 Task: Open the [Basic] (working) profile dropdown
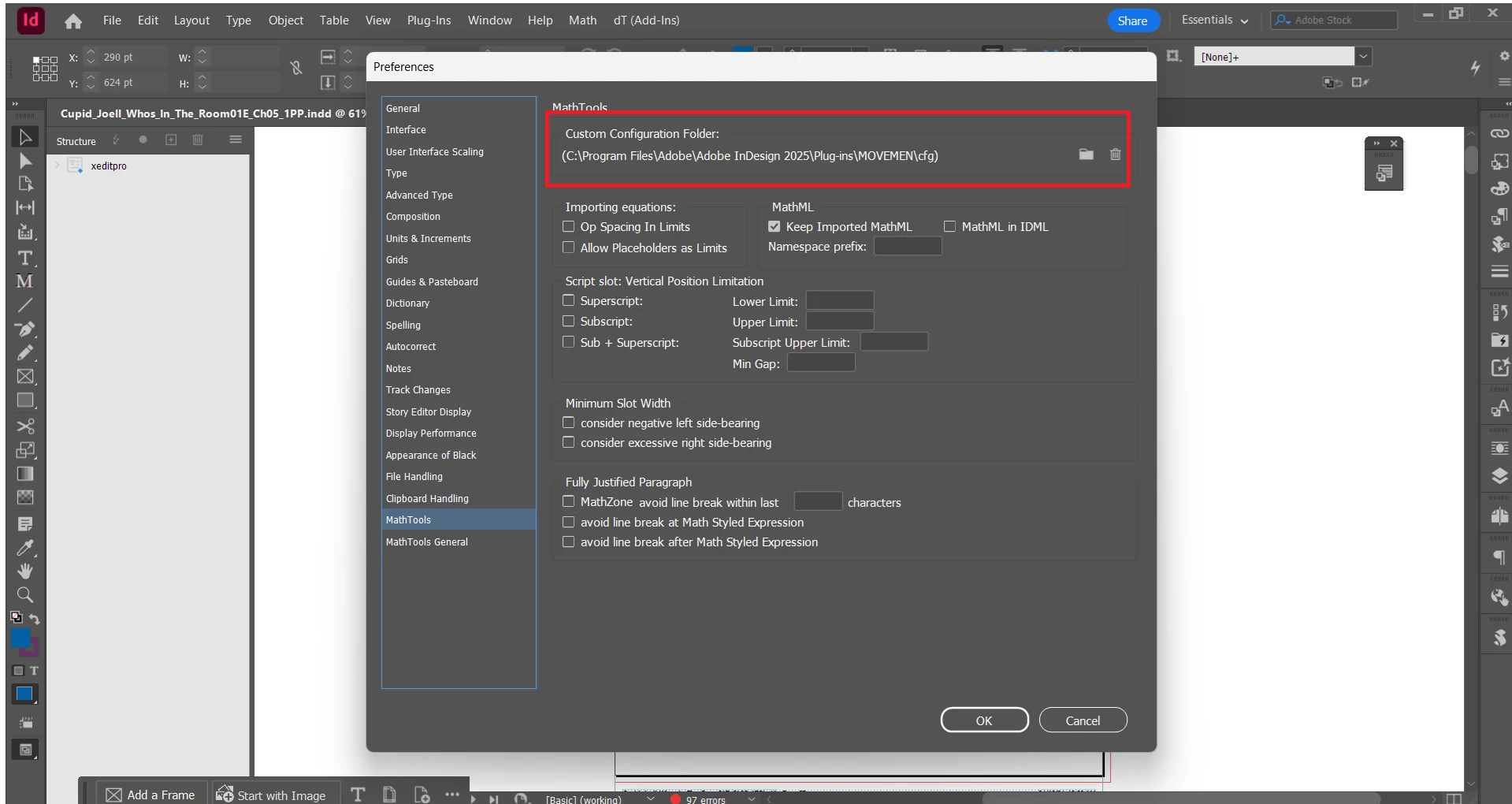point(651,798)
